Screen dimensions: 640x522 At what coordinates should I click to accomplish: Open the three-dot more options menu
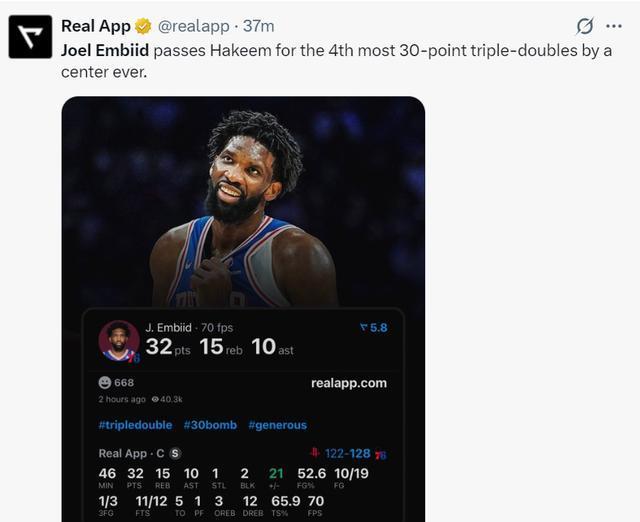pos(614,26)
